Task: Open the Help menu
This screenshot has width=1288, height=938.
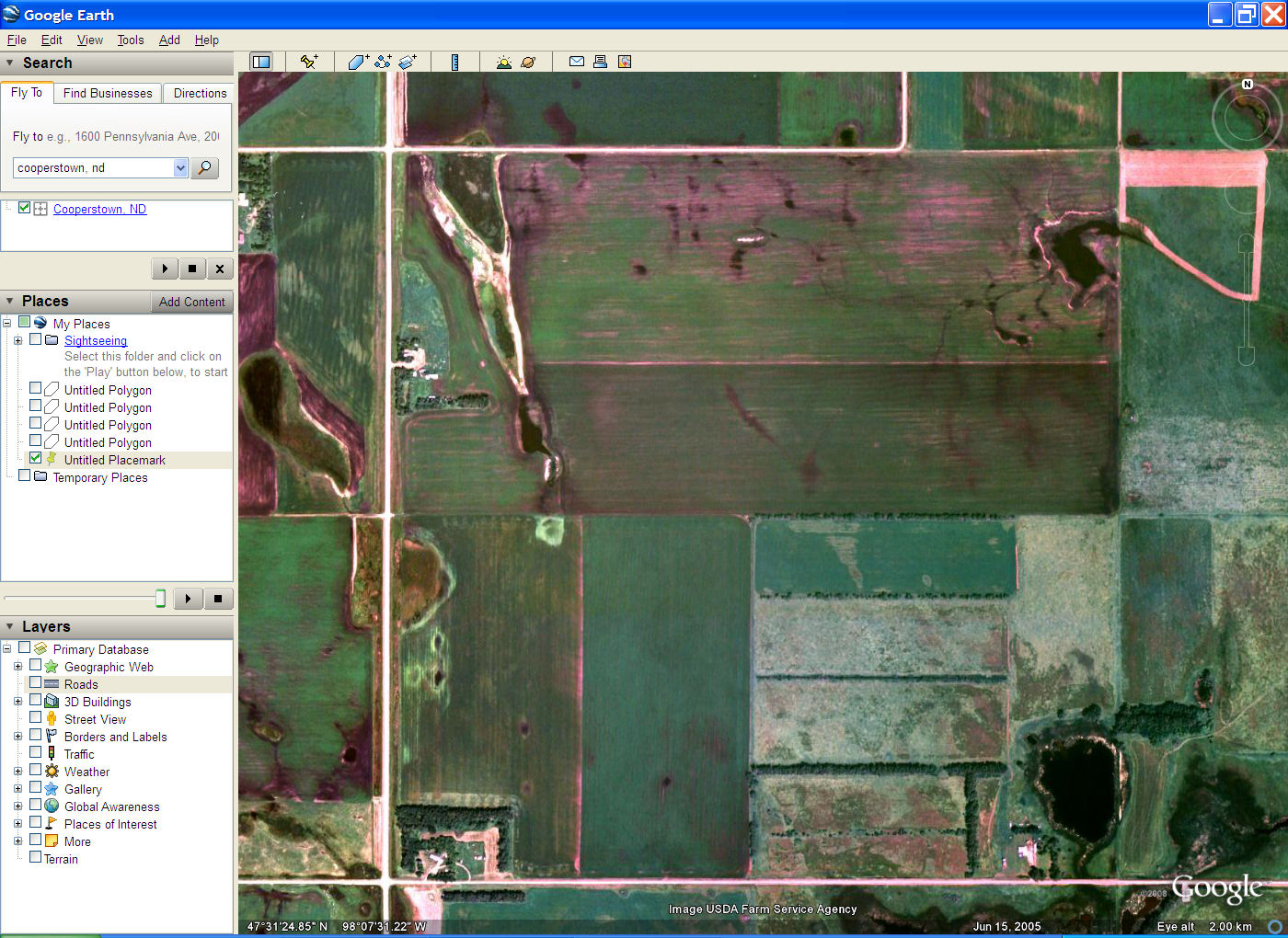Action: [207, 40]
